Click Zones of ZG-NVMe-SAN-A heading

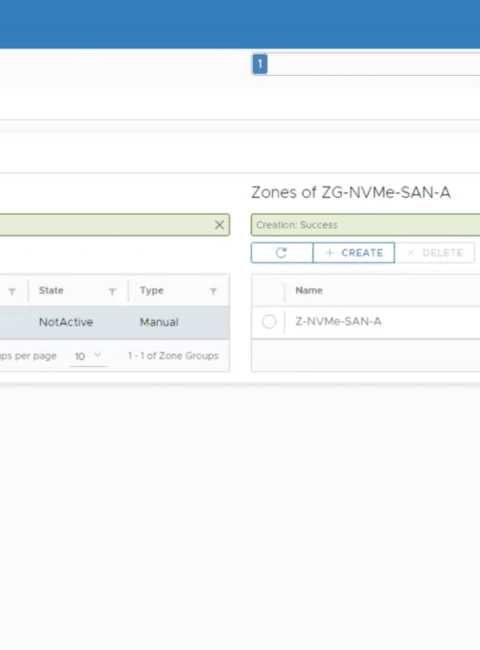click(x=351, y=193)
